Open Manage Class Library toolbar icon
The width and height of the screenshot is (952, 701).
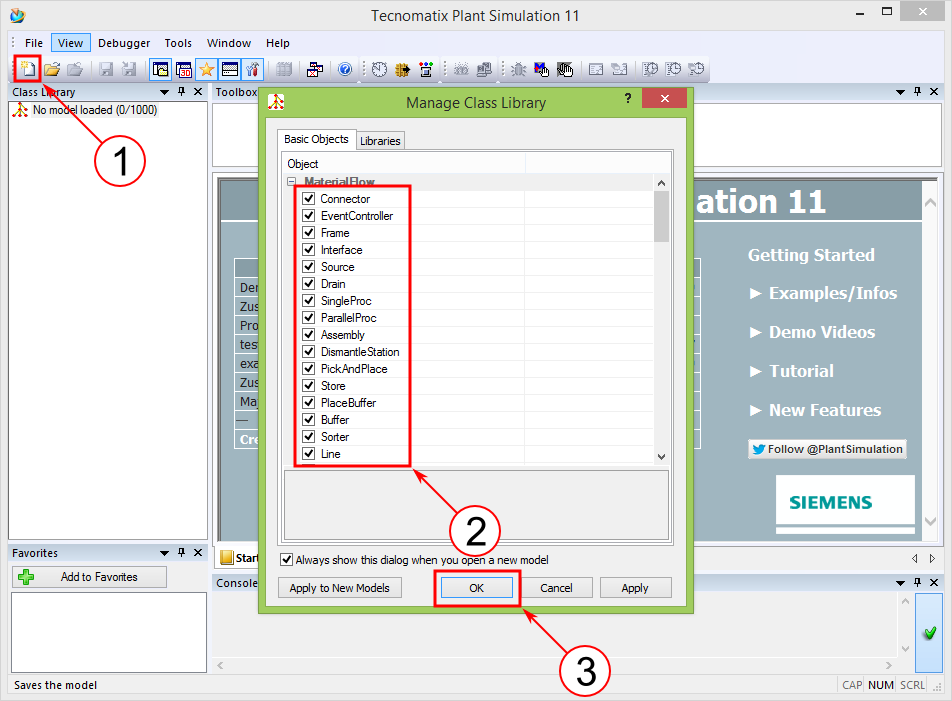pyautogui.click(x=314, y=69)
